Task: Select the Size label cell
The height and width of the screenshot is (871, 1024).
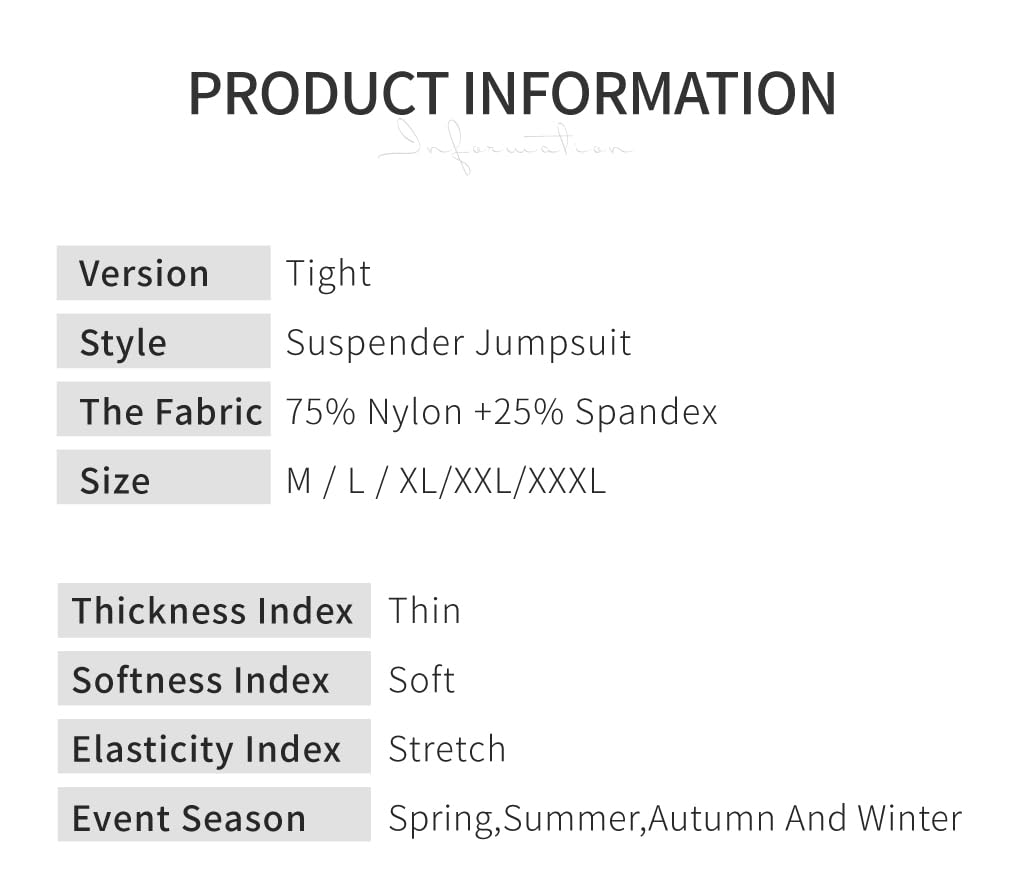Action: [163, 480]
